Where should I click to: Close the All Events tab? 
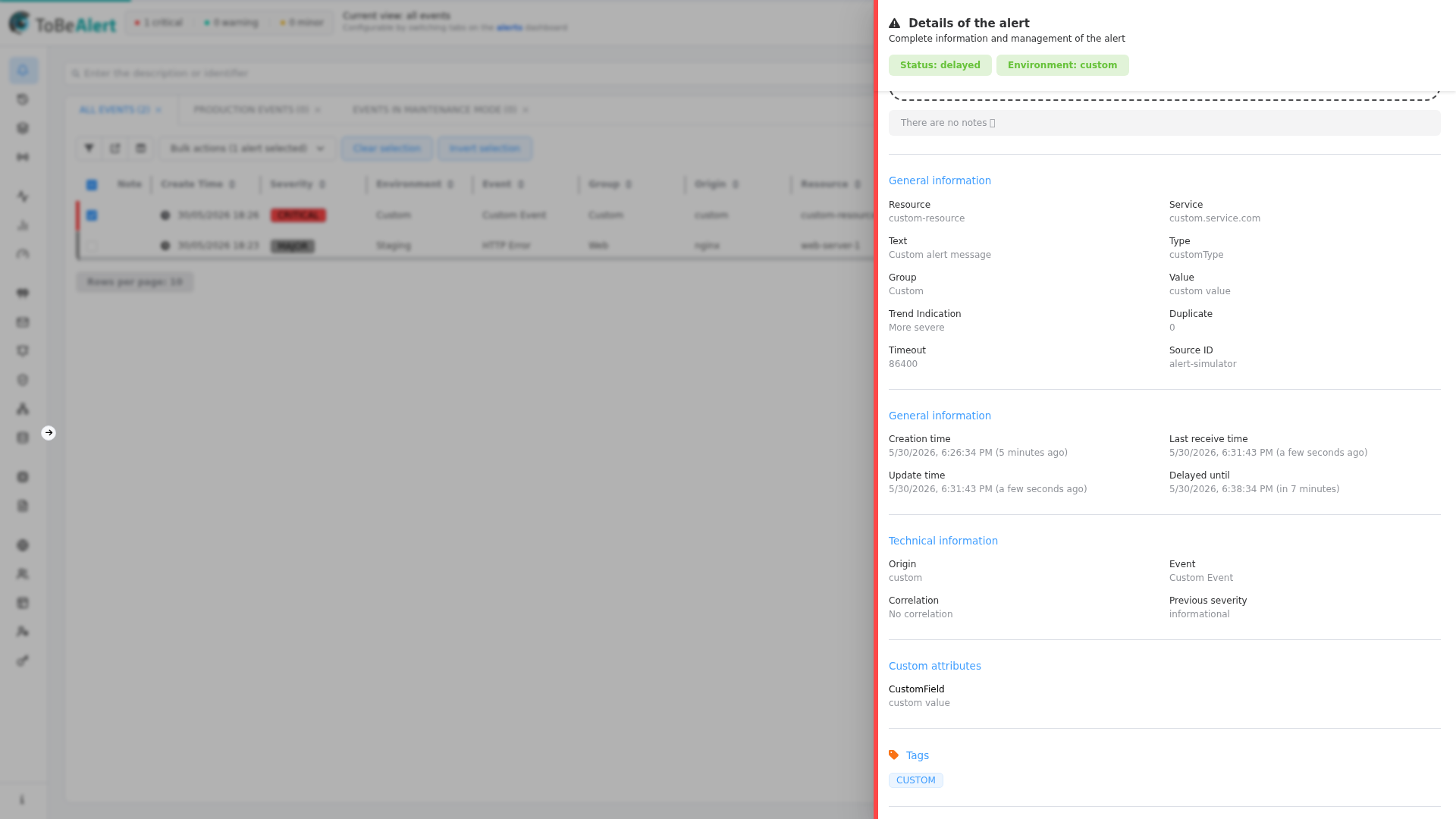pos(158,110)
